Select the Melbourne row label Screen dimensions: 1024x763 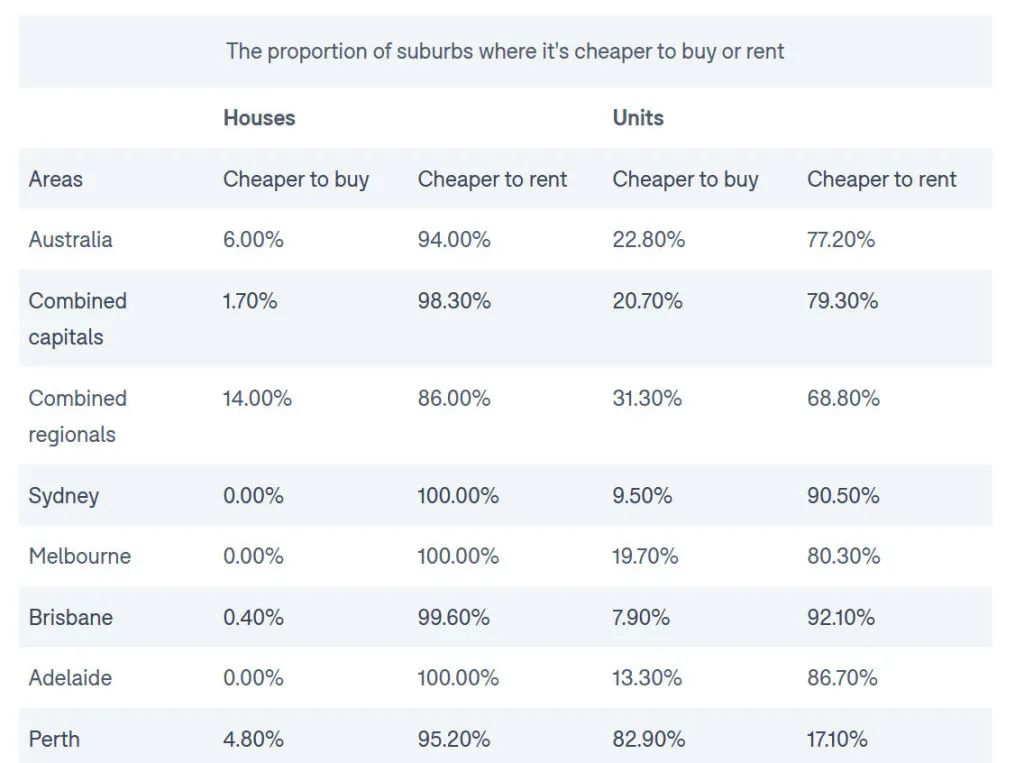pyautogui.click(x=80, y=556)
